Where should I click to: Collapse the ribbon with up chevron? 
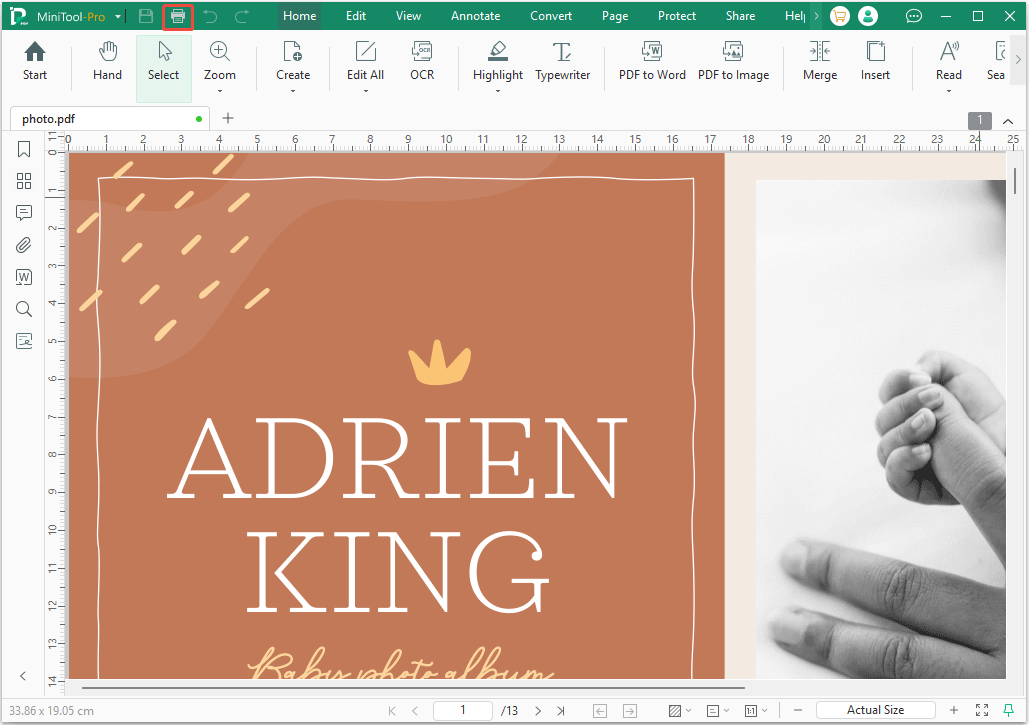click(x=1008, y=121)
